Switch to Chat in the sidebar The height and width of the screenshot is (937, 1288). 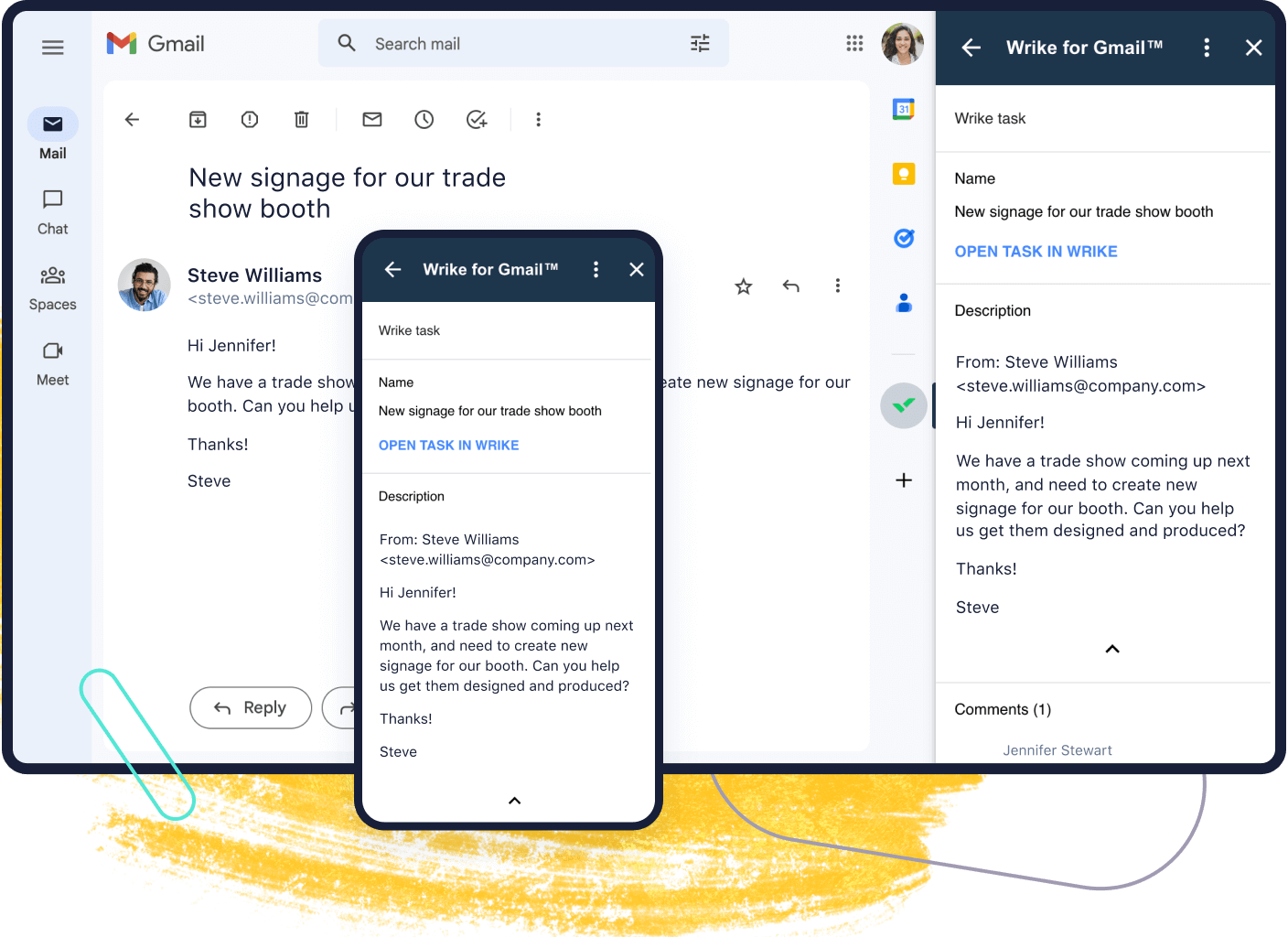click(x=53, y=212)
